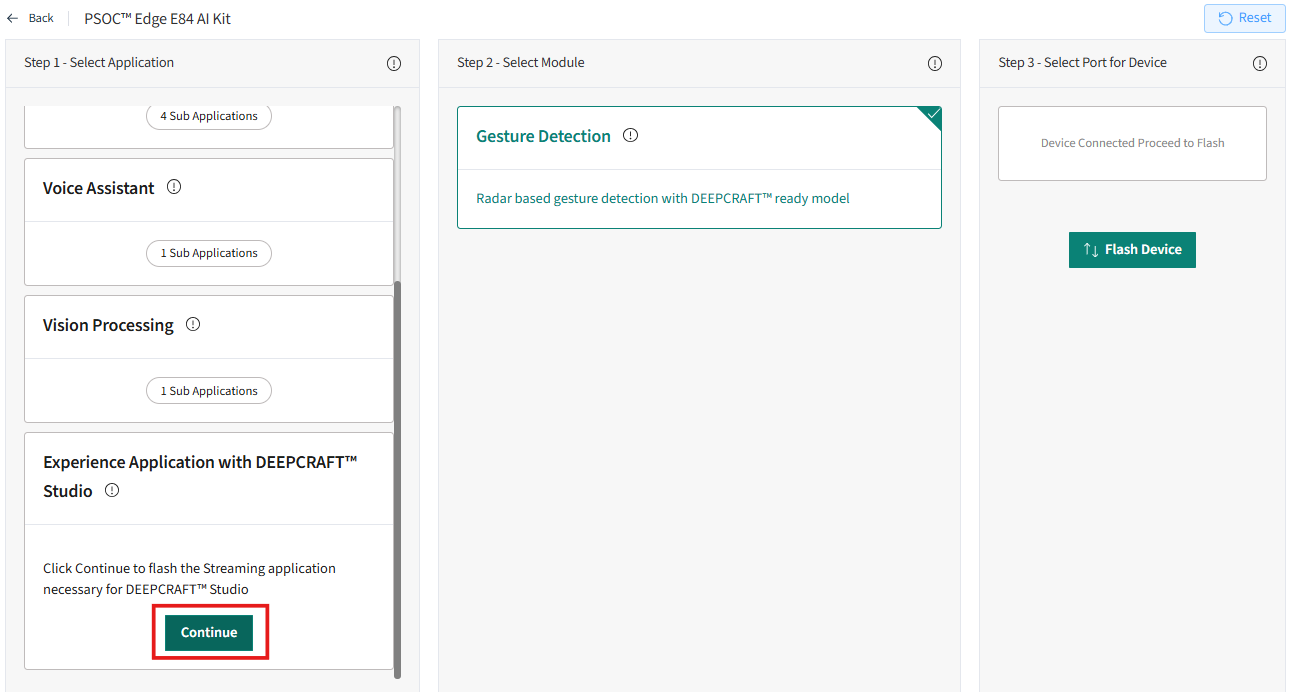
Task: Click the Back arrow icon
Action: 13,18
